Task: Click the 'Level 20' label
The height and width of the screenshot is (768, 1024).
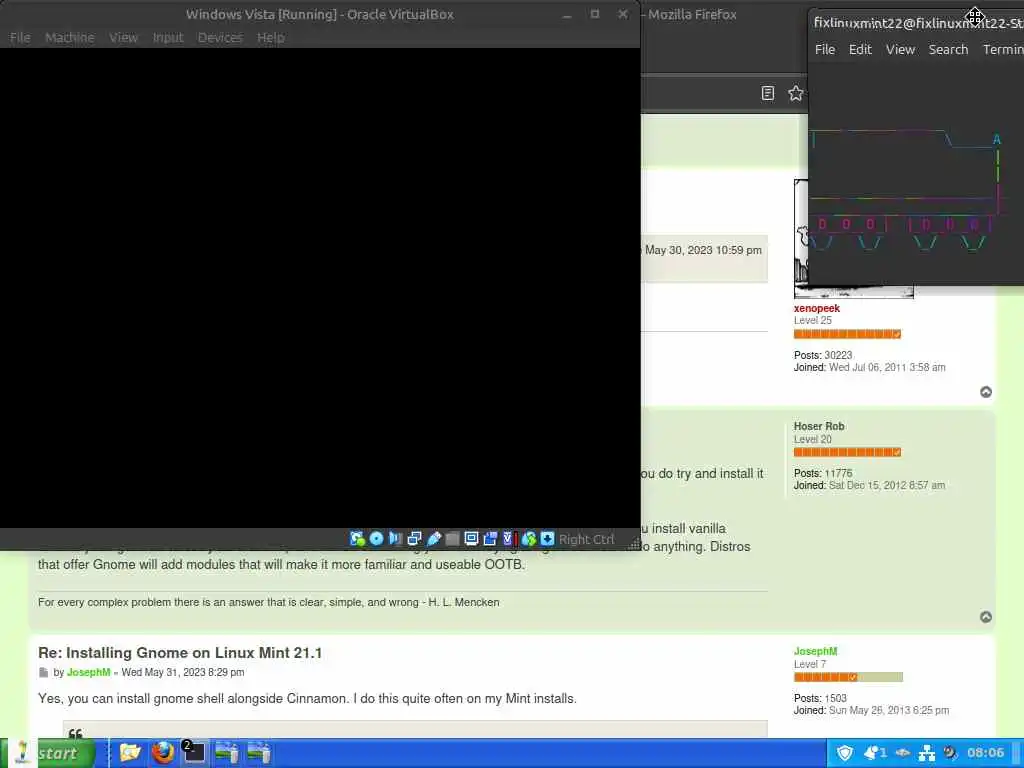Action: tap(812, 440)
